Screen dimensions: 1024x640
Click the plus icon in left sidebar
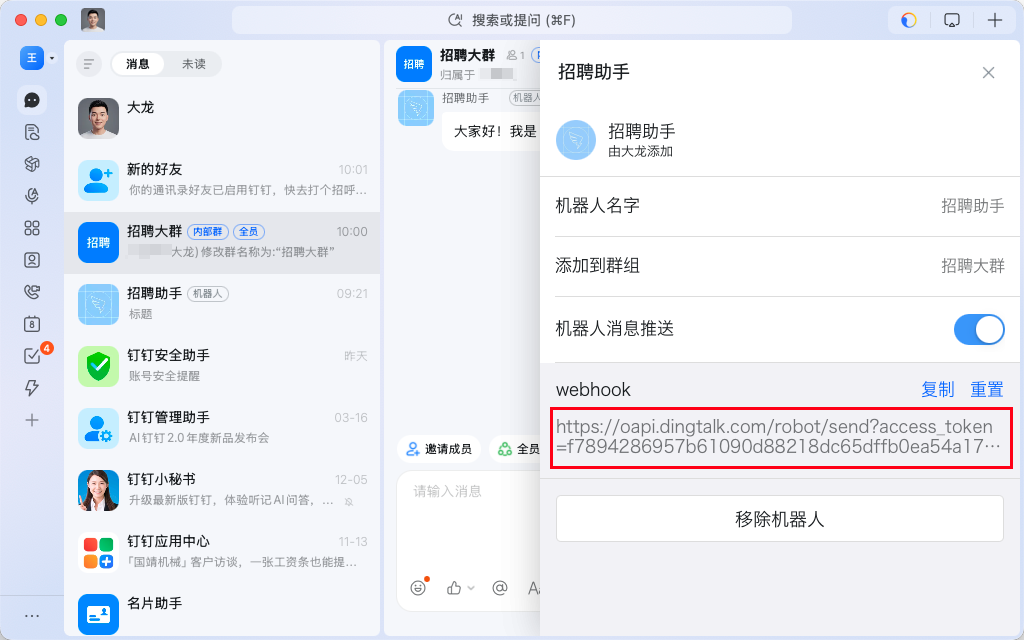[x=32, y=420]
